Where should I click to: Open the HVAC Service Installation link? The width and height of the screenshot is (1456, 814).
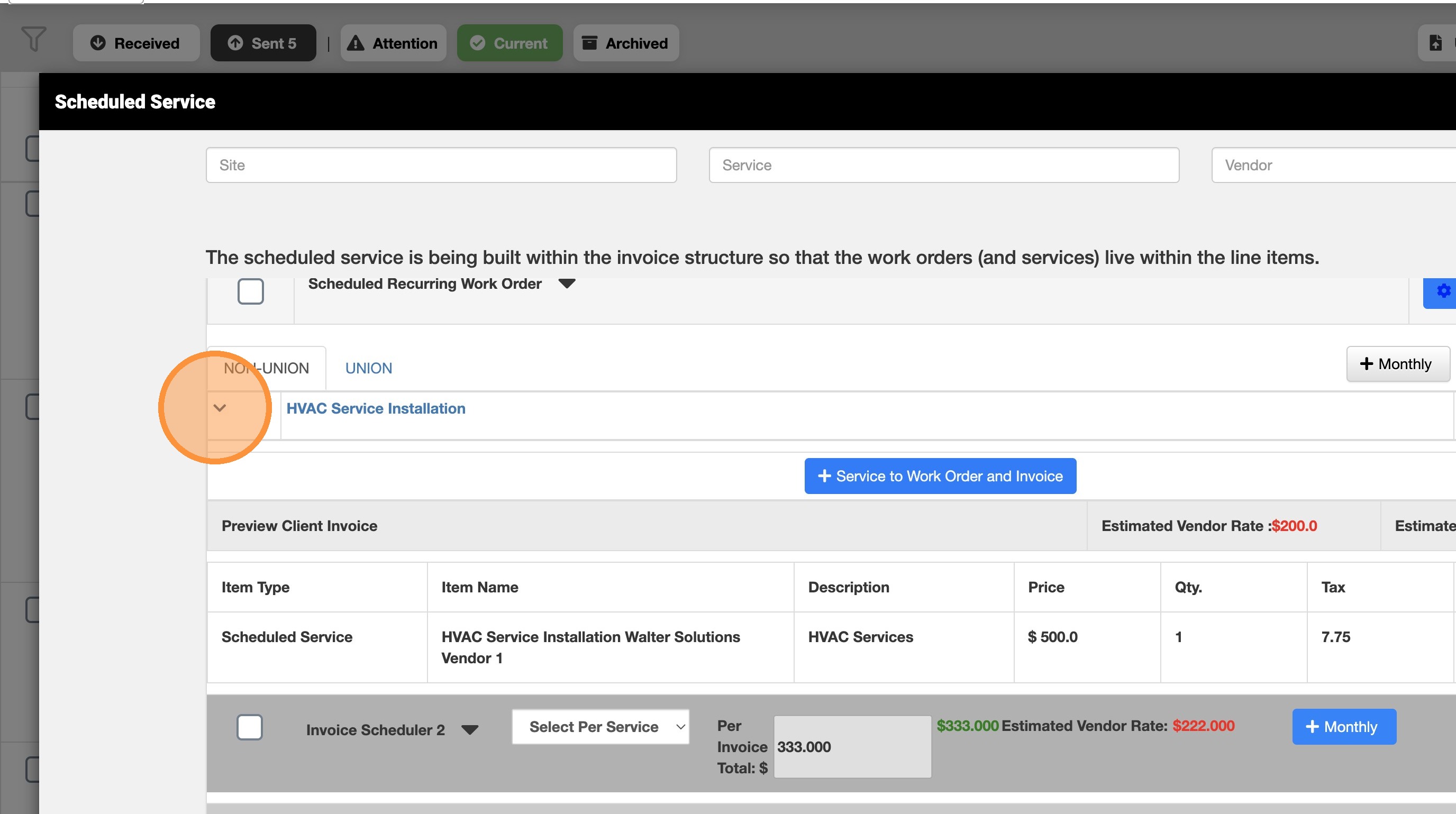[x=376, y=408]
